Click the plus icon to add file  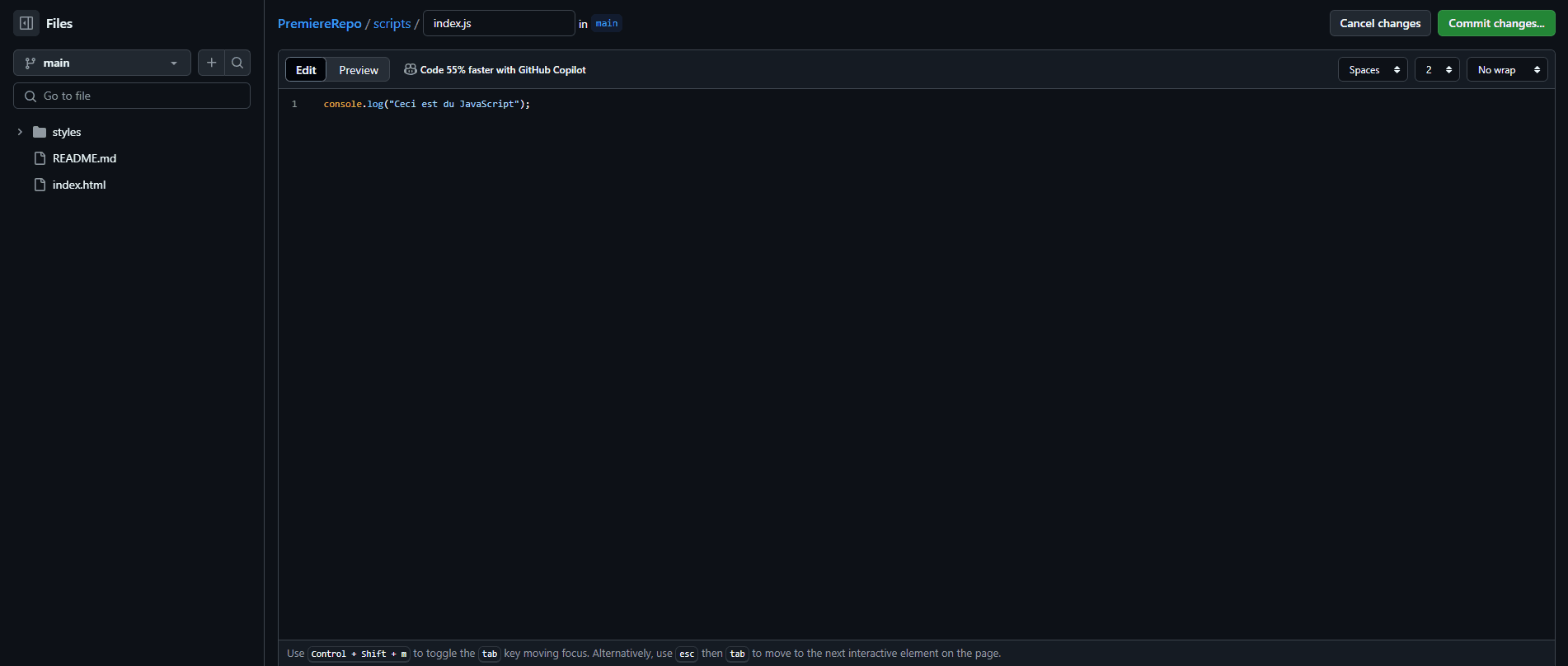coord(211,63)
